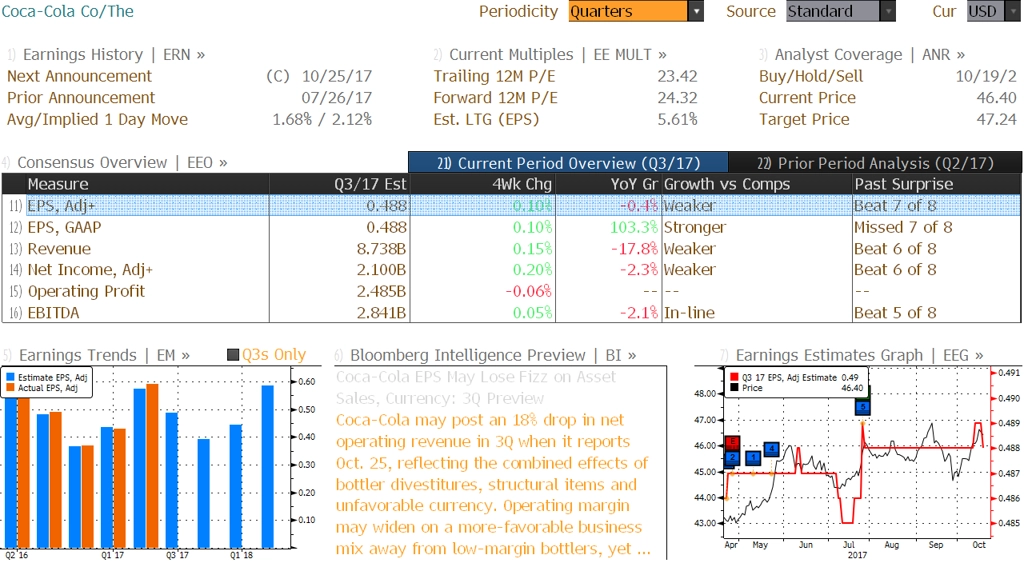This screenshot has width=1024, height=563.
Task: Click the Trailing 12M P/E value 23.42
Action: pos(677,76)
